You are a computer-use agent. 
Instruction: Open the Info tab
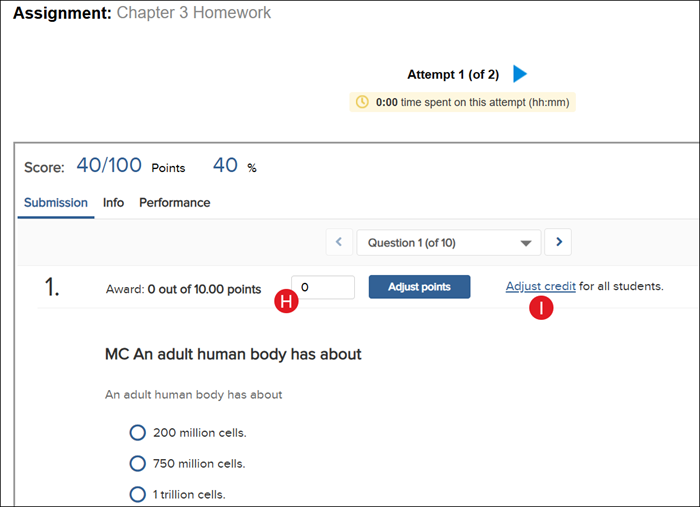(x=114, y=203)
